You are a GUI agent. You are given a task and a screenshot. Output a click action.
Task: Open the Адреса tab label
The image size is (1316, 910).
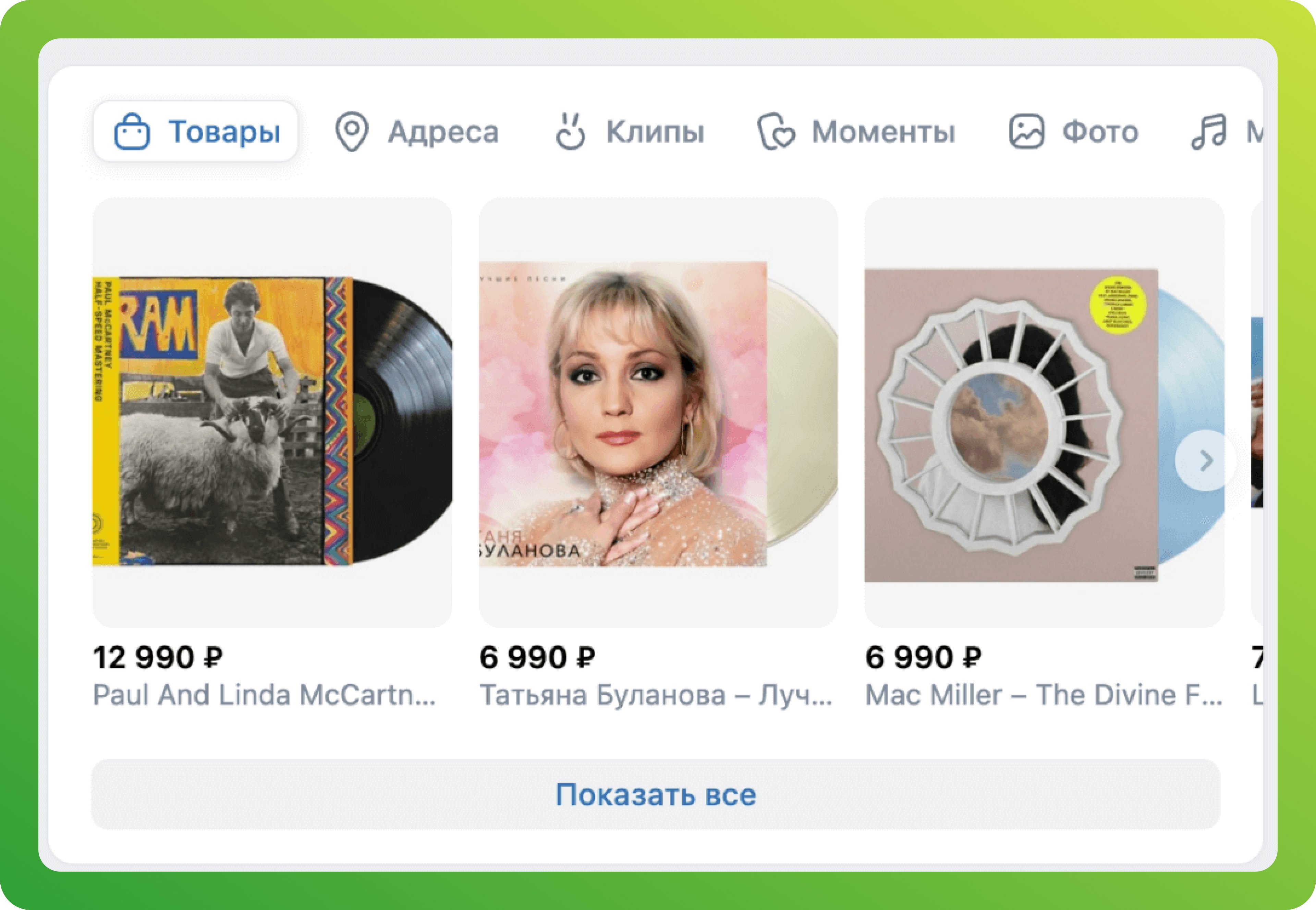tap(443, 132)
